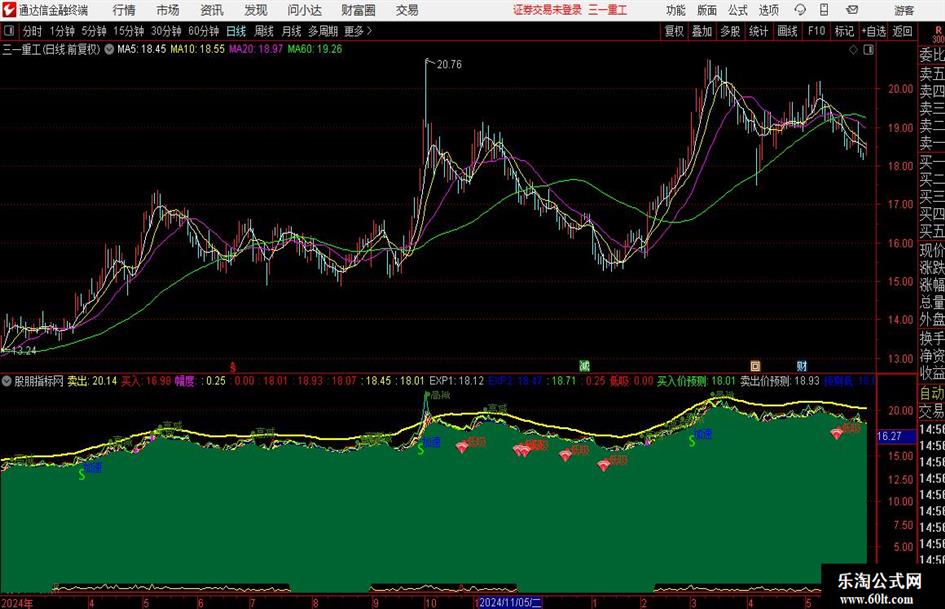
Task: Toggle the left sidebar panel icon
Action: coord(9,31)
